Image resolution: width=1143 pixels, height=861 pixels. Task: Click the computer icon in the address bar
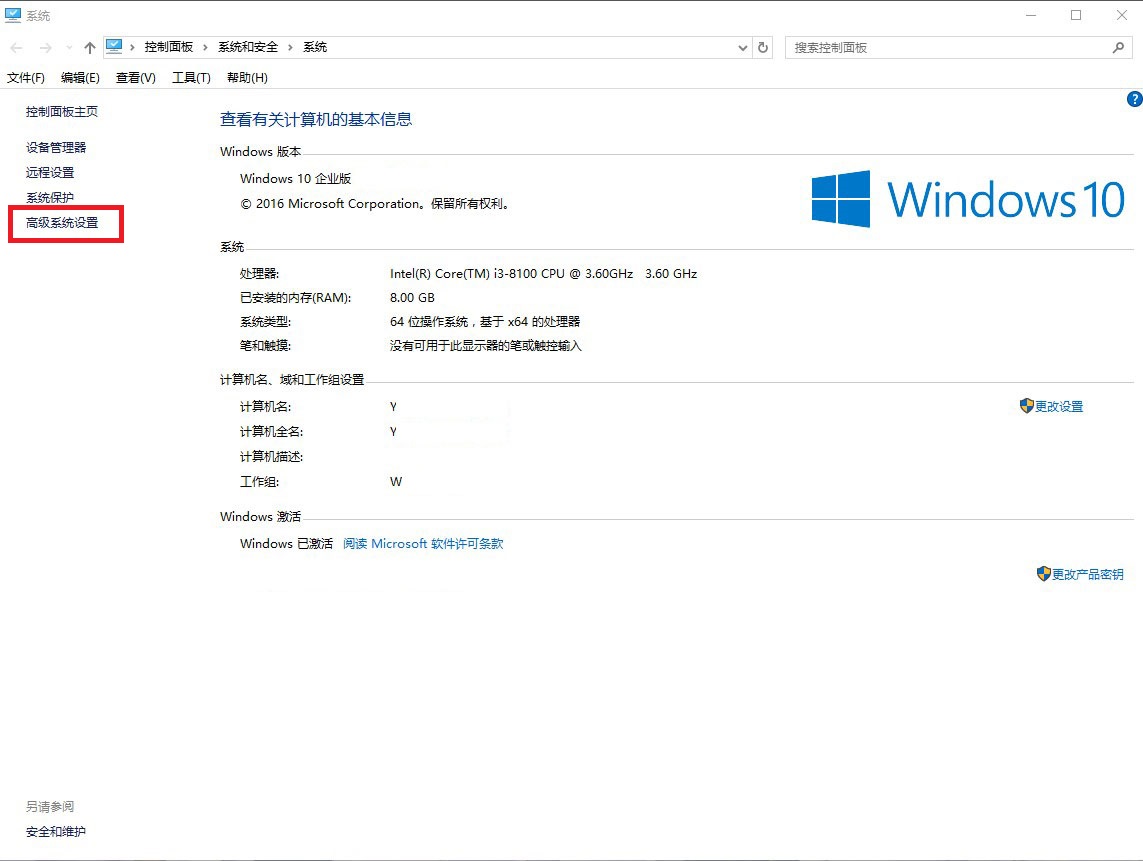[x=114, y=47]
